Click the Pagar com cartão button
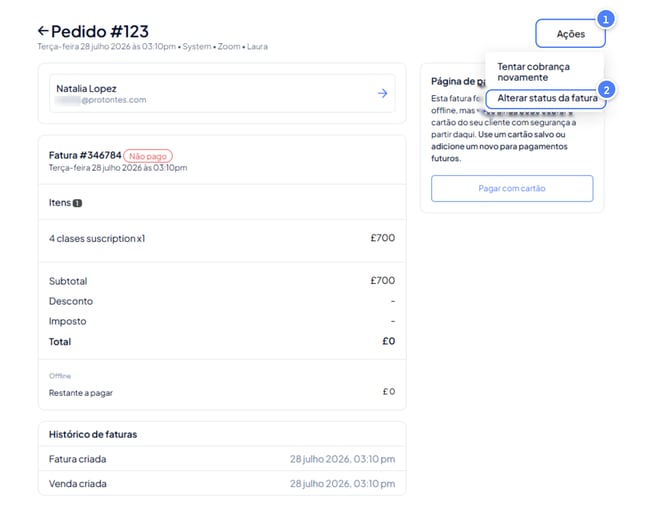670x517 pixels. [512, 188]
